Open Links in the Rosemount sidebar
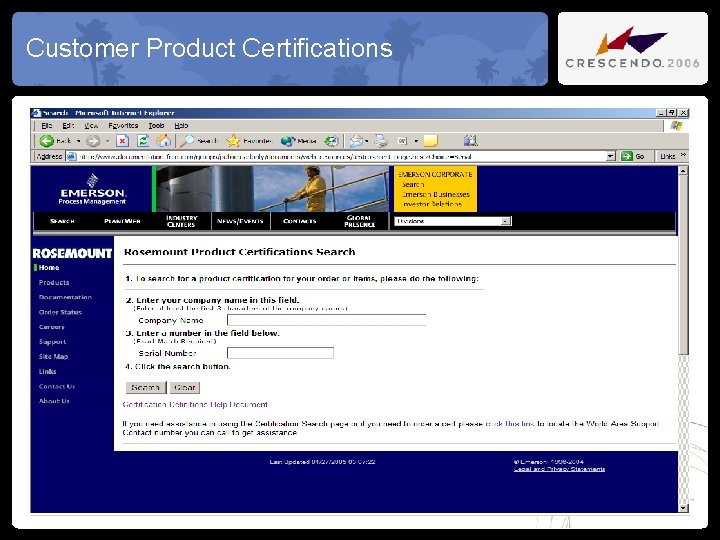 [x=47, y=371]
